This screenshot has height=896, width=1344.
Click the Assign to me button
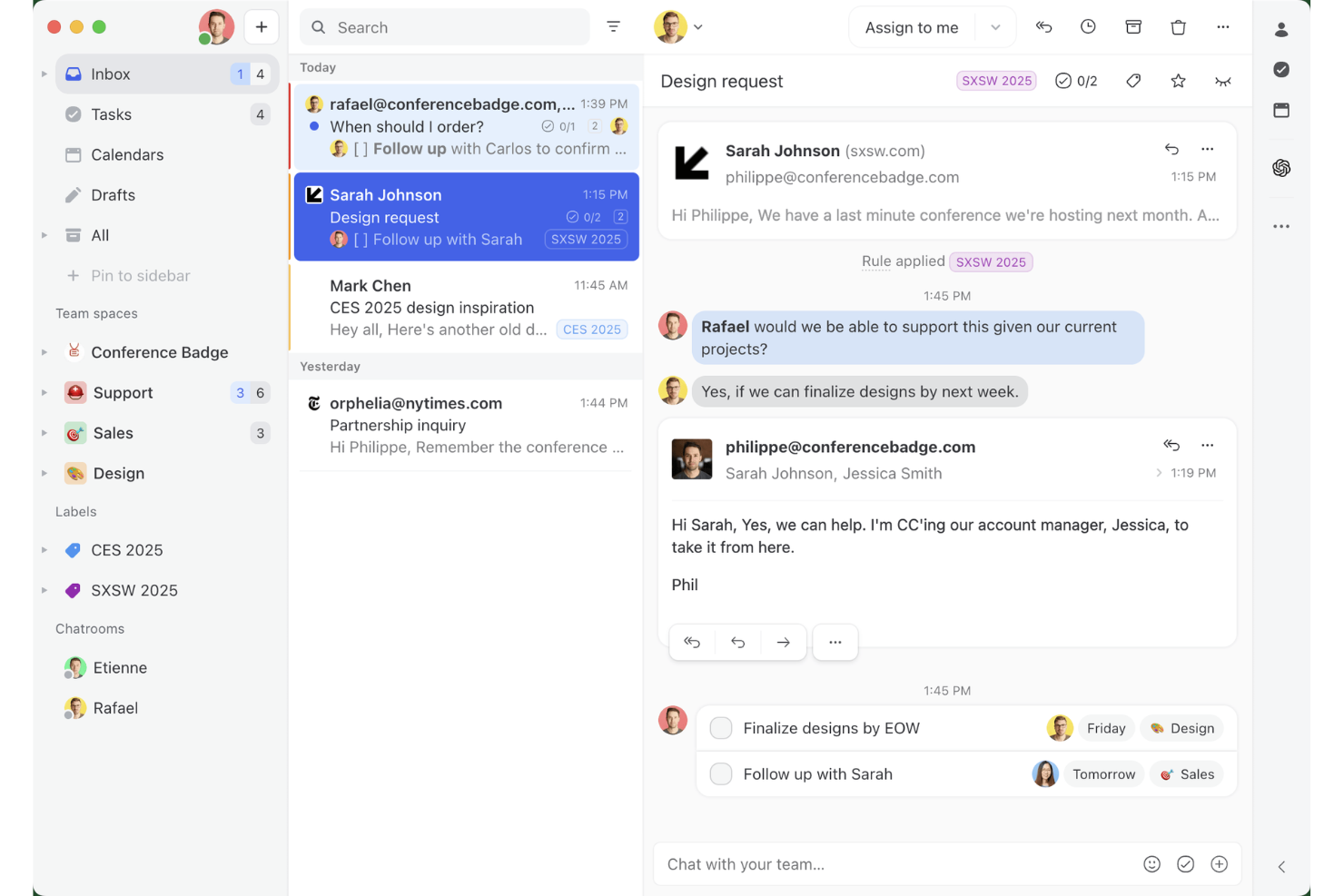(912, 27)
